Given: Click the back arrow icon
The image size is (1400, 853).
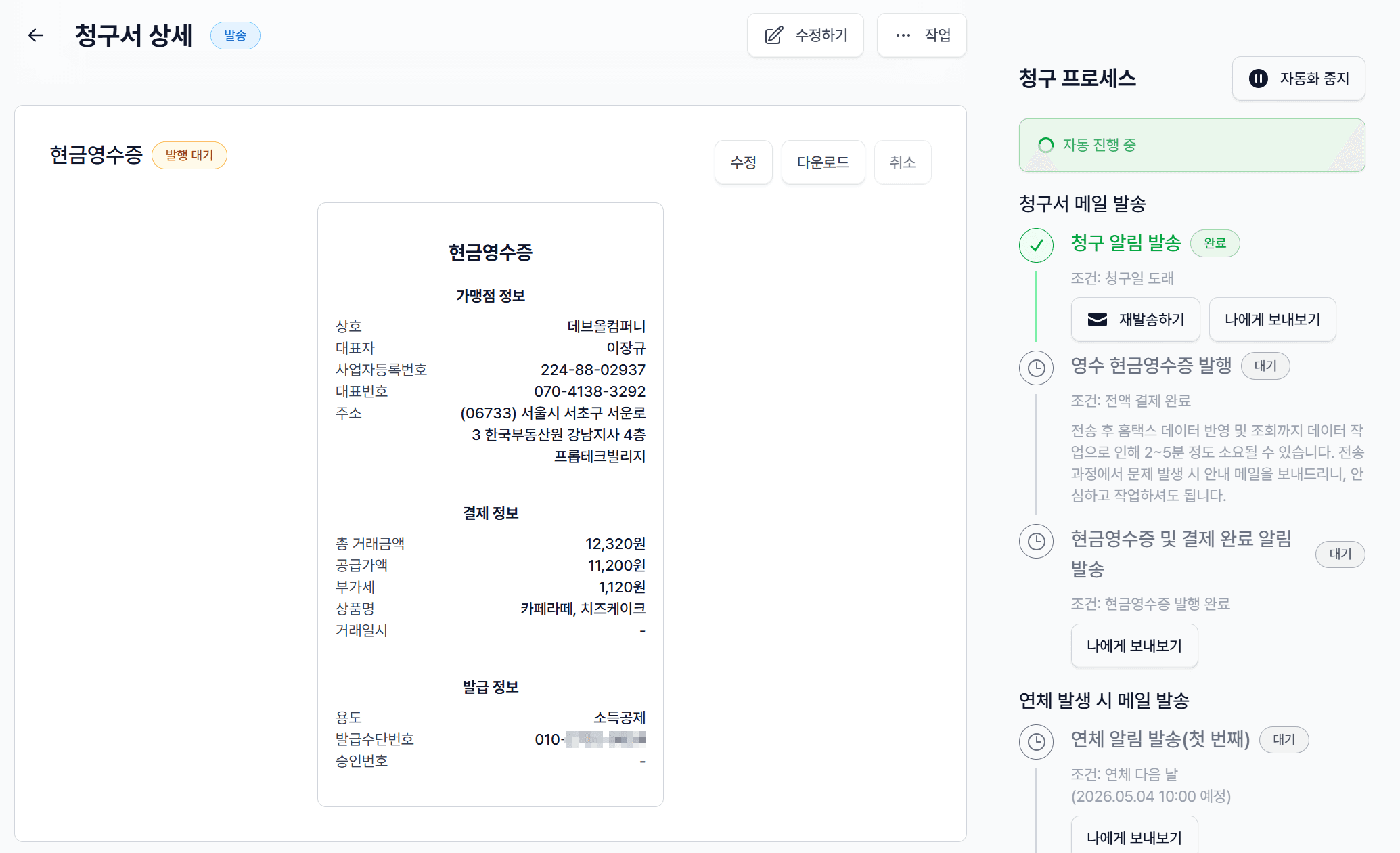Looking at the screenshot, I should [36, 35].
